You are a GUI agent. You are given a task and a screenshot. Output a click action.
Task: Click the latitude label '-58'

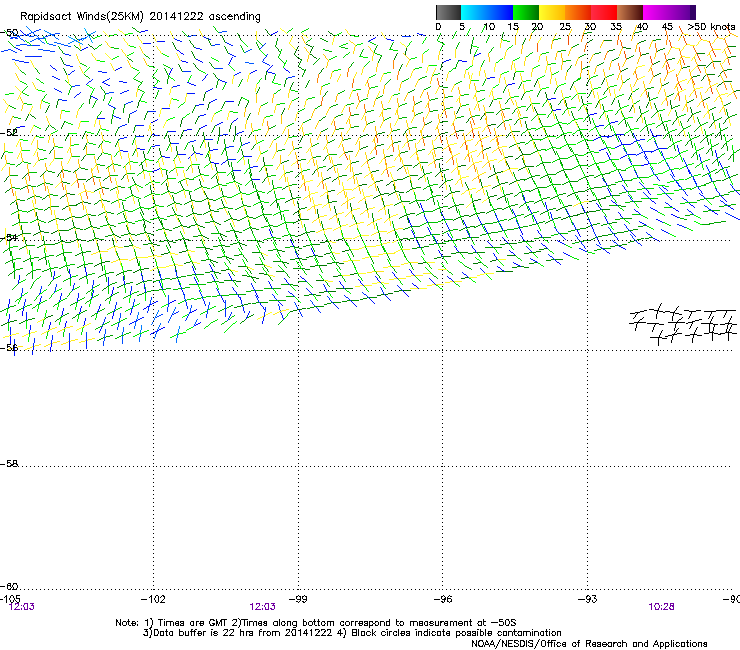(x=9, y=464)
